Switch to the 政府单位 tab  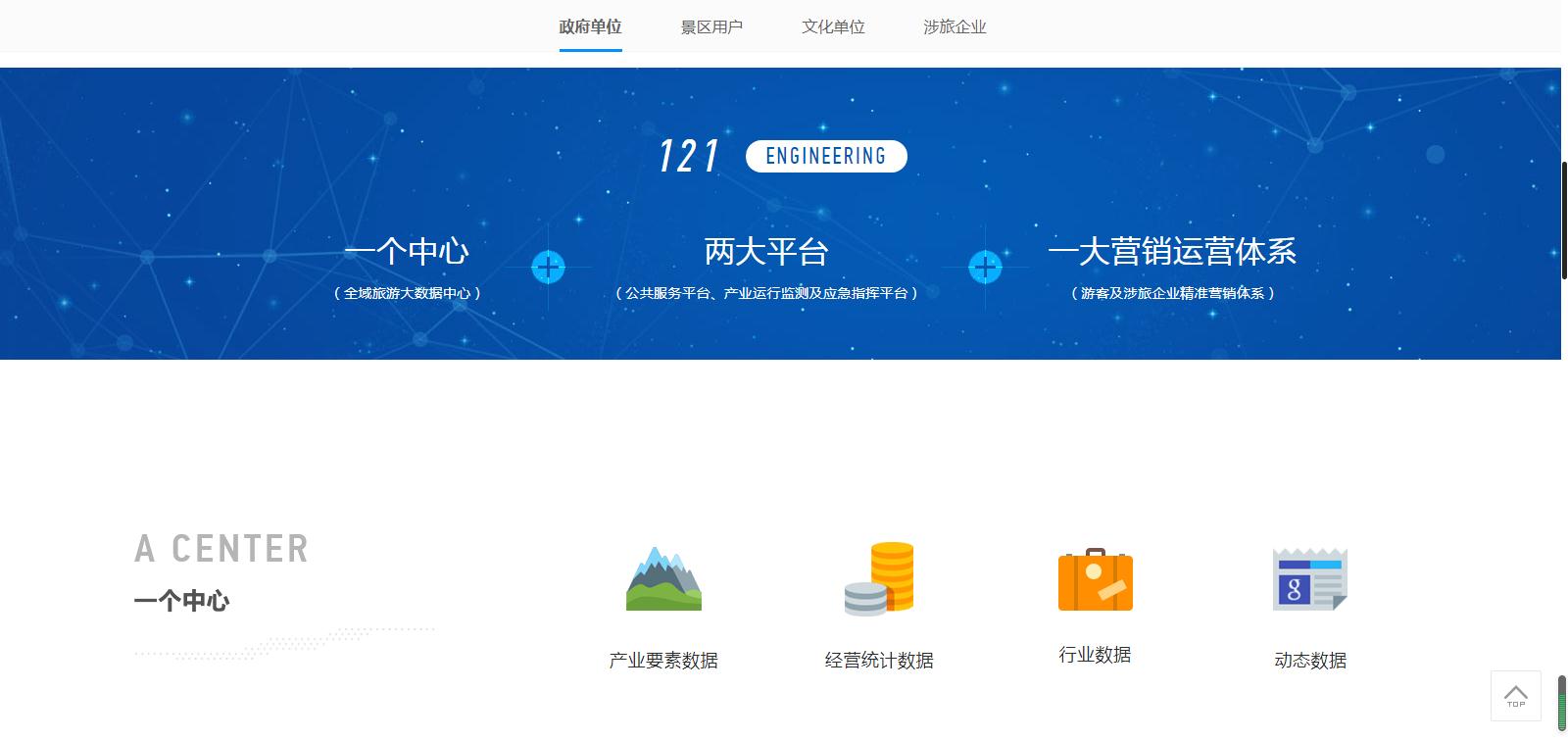[590, 27]
